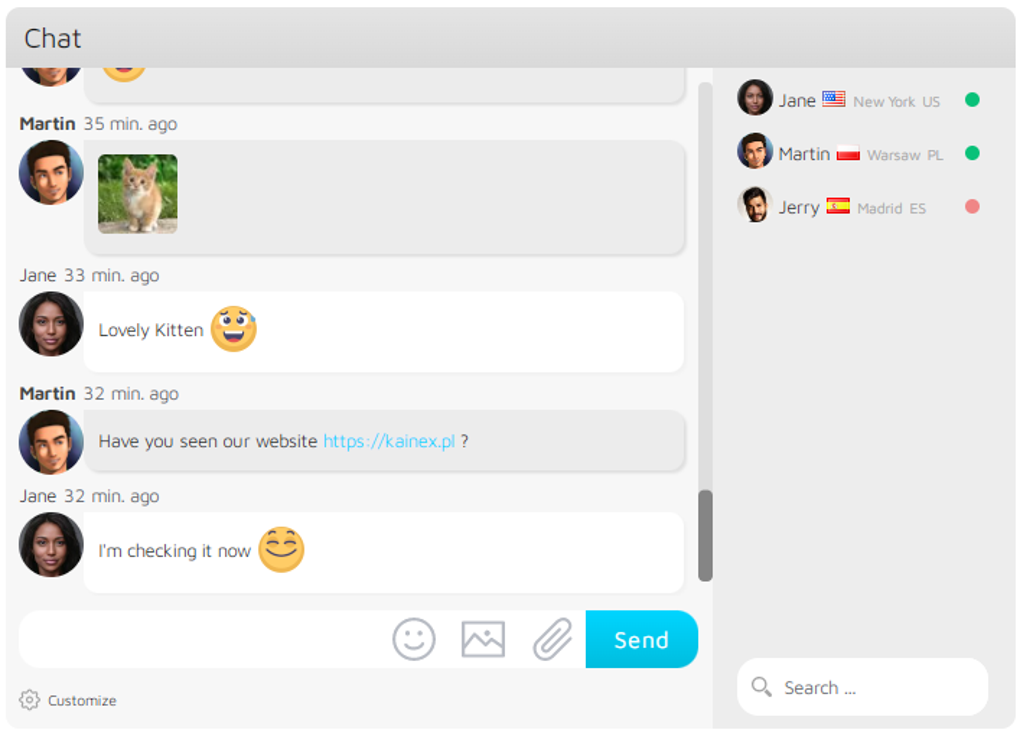Select Jerry from the user list

[x=799, y=206]
